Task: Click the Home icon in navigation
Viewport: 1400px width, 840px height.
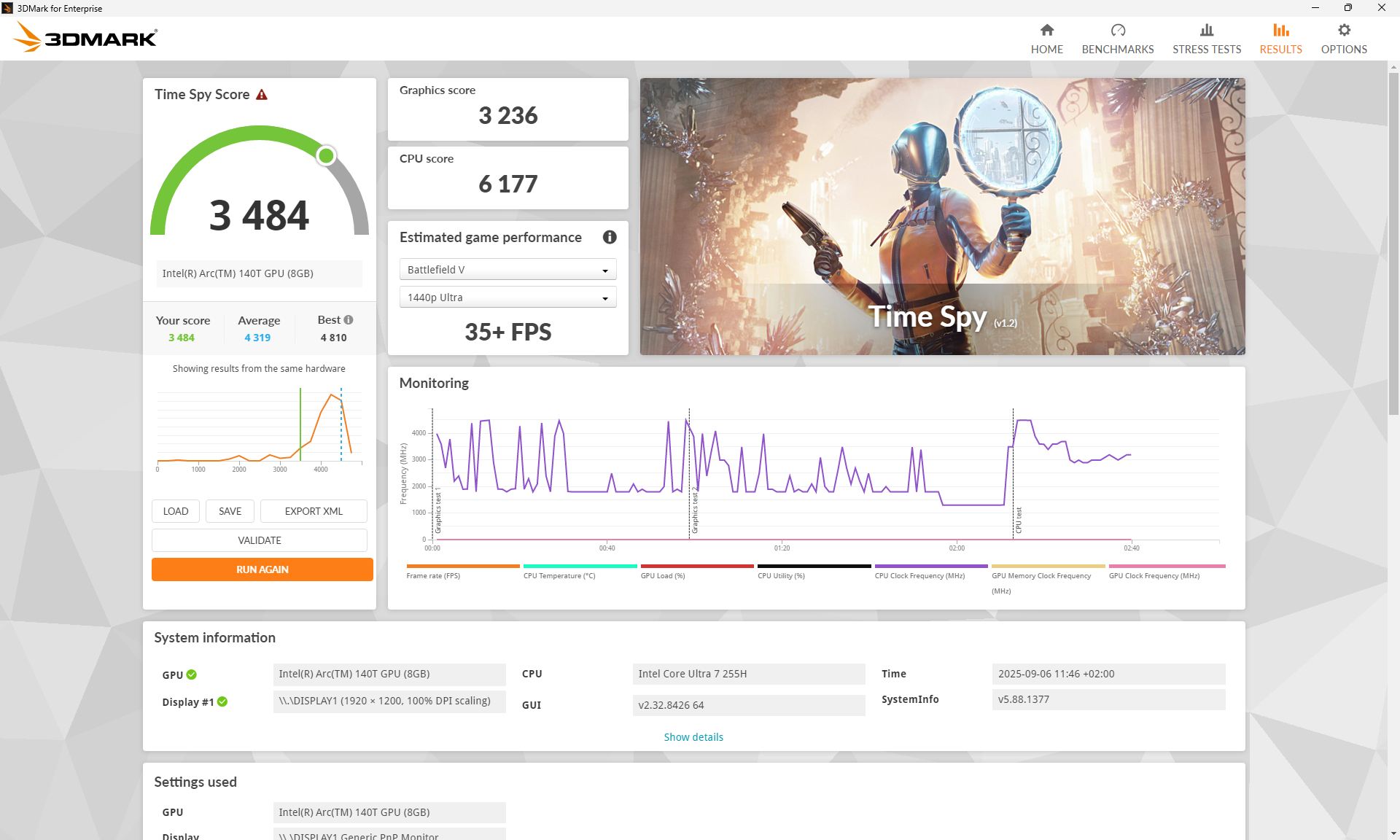Action: (1046, 30)
